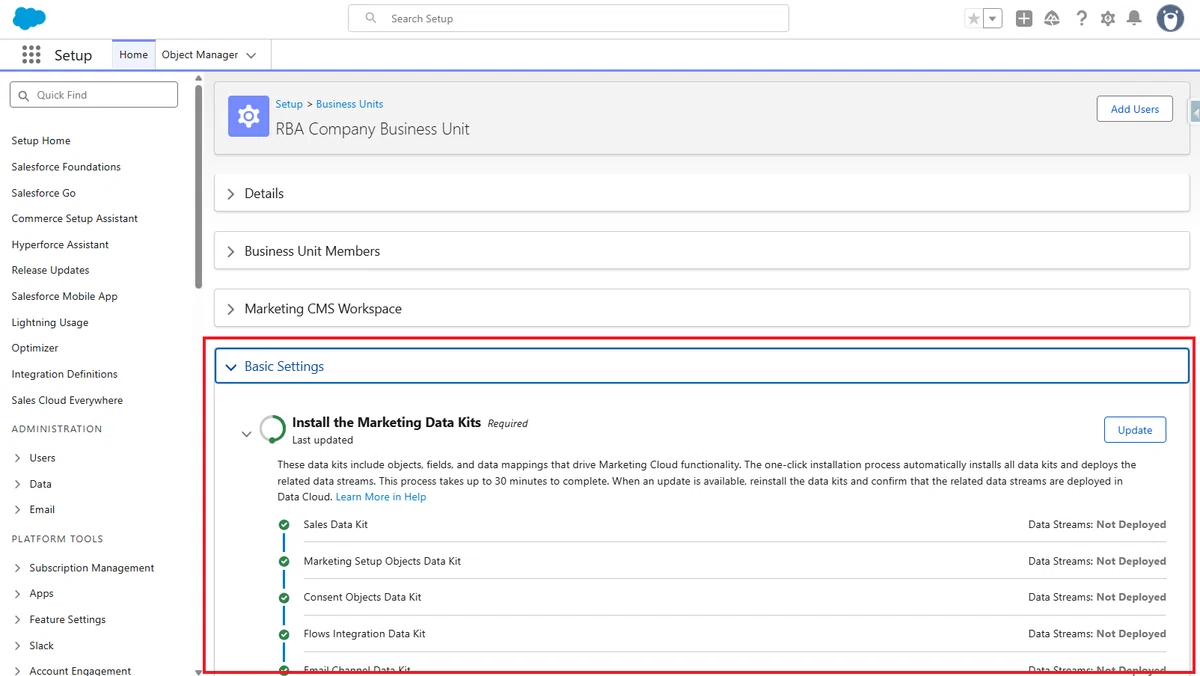Open the App Launcher grid icon
Viewport: 1200px width, 676px height.
point(31,55)
